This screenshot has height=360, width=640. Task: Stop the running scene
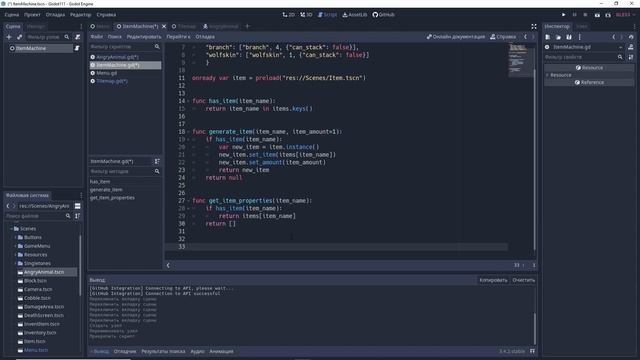(585, 15)
